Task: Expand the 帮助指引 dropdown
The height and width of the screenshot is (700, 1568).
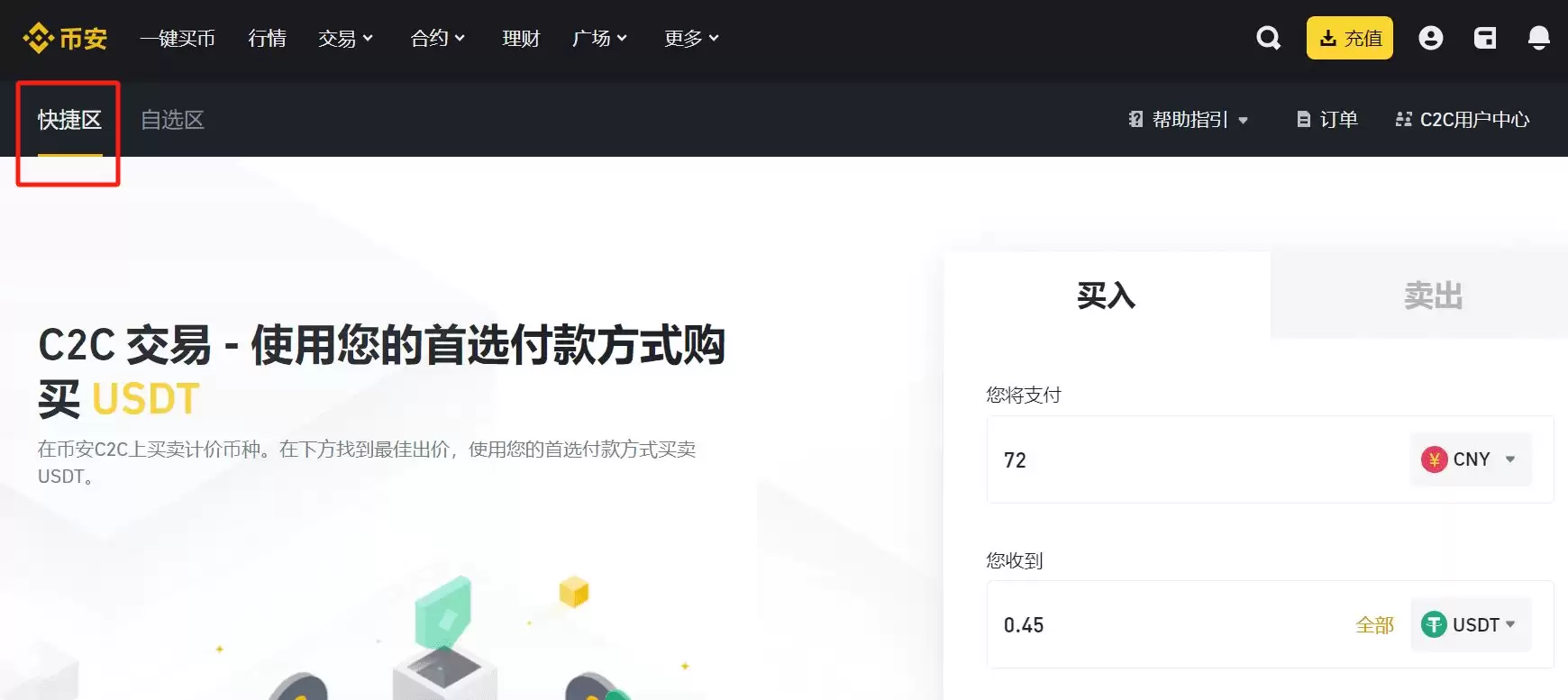Action: pos(1189,120)
